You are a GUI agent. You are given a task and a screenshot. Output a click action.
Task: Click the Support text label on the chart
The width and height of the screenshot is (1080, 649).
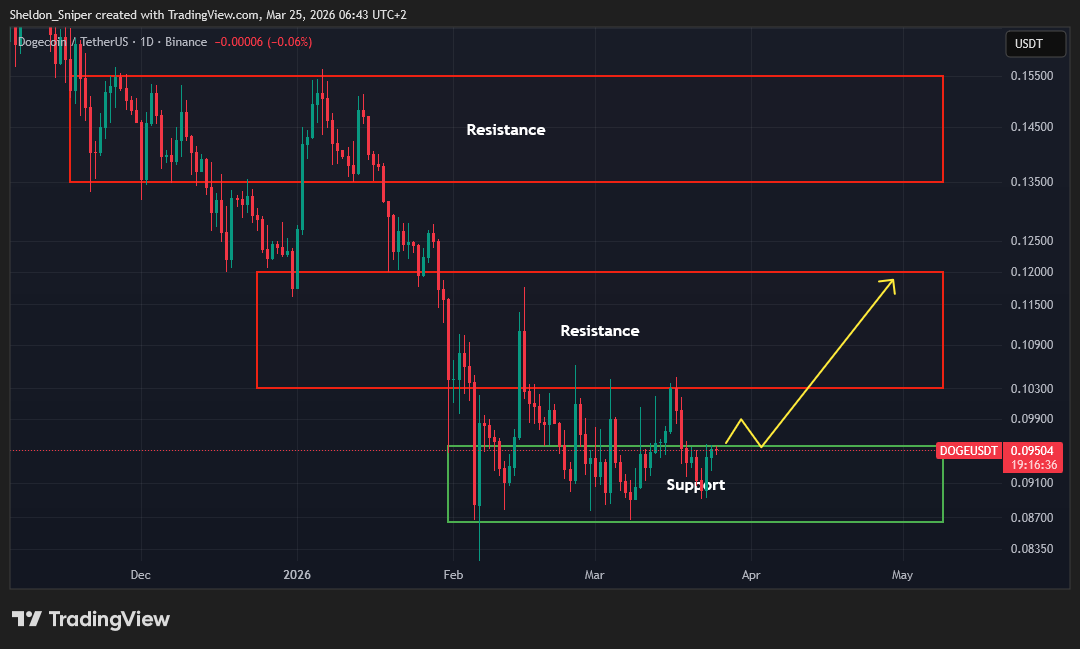tap(696, 484)
